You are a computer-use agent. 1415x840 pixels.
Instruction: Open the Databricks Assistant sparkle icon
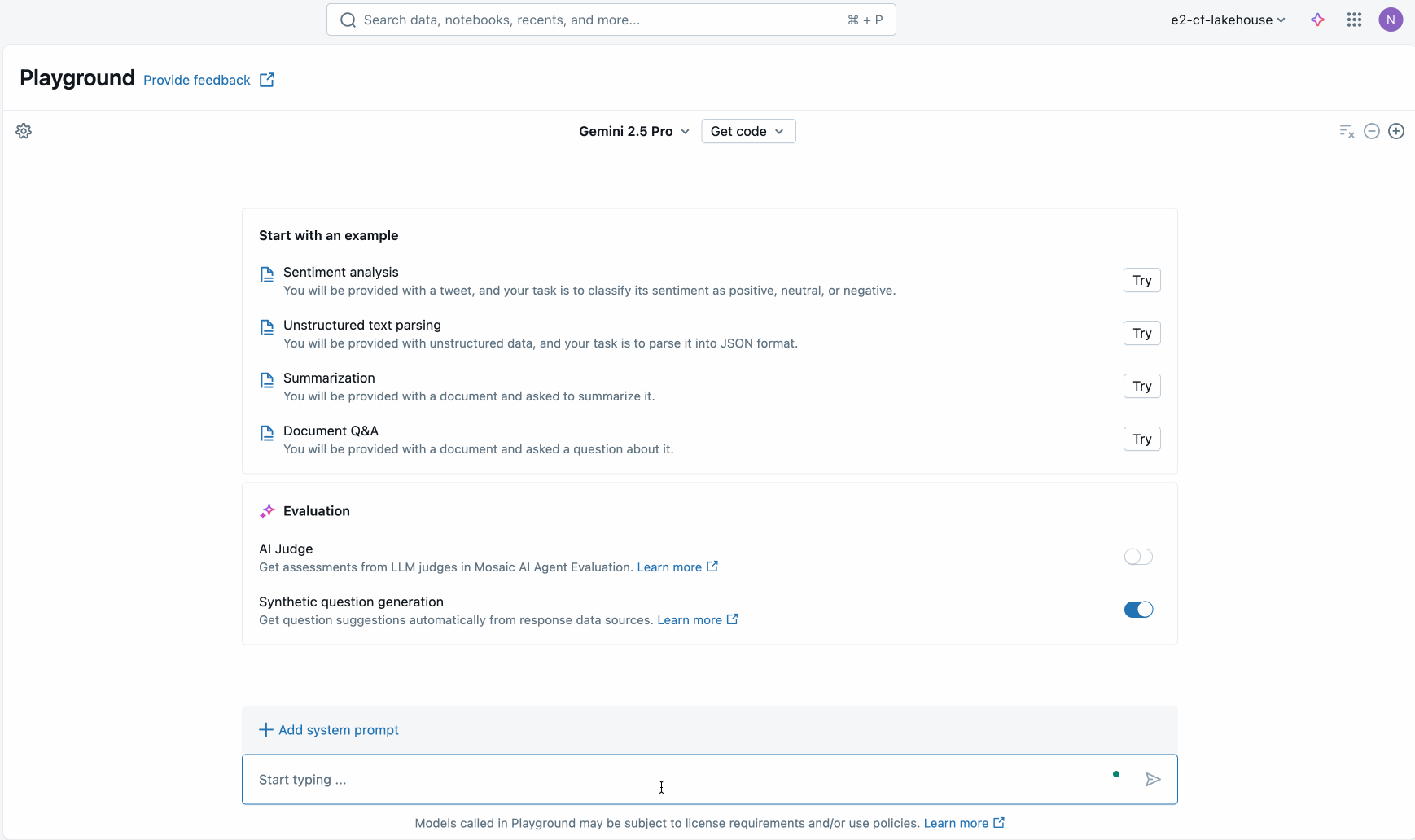(1317, 20)
